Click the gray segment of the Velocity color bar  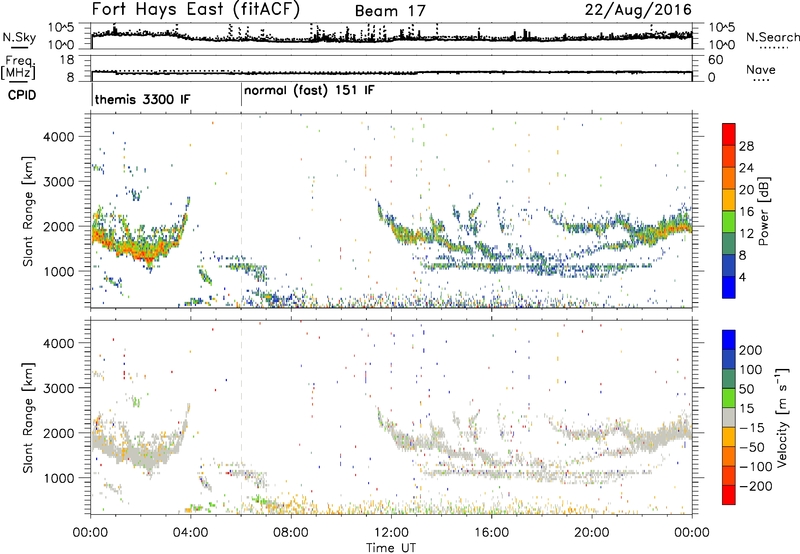click(x=729, y=417)
